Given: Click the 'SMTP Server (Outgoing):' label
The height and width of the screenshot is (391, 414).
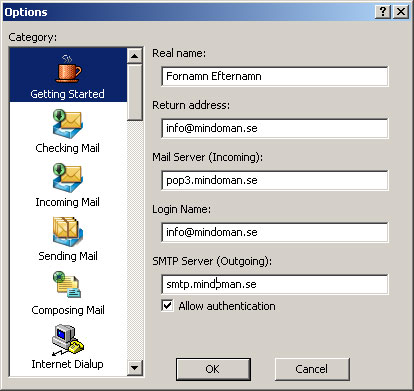Looking at the screenshot, I should pos(212,261).
